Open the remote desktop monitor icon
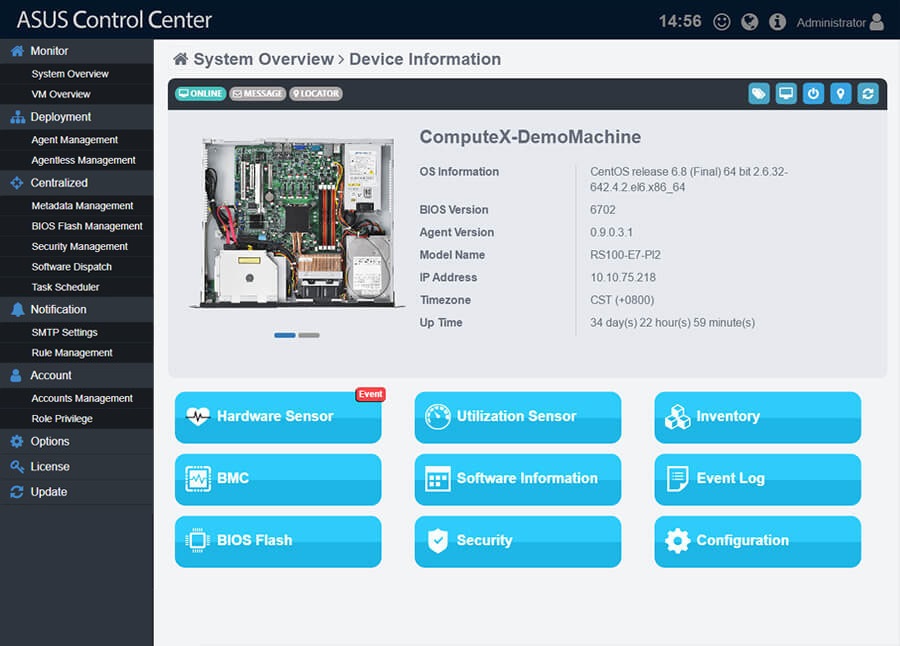The width and height of the screenshot is (900, 646). click(x=786, y=93)
